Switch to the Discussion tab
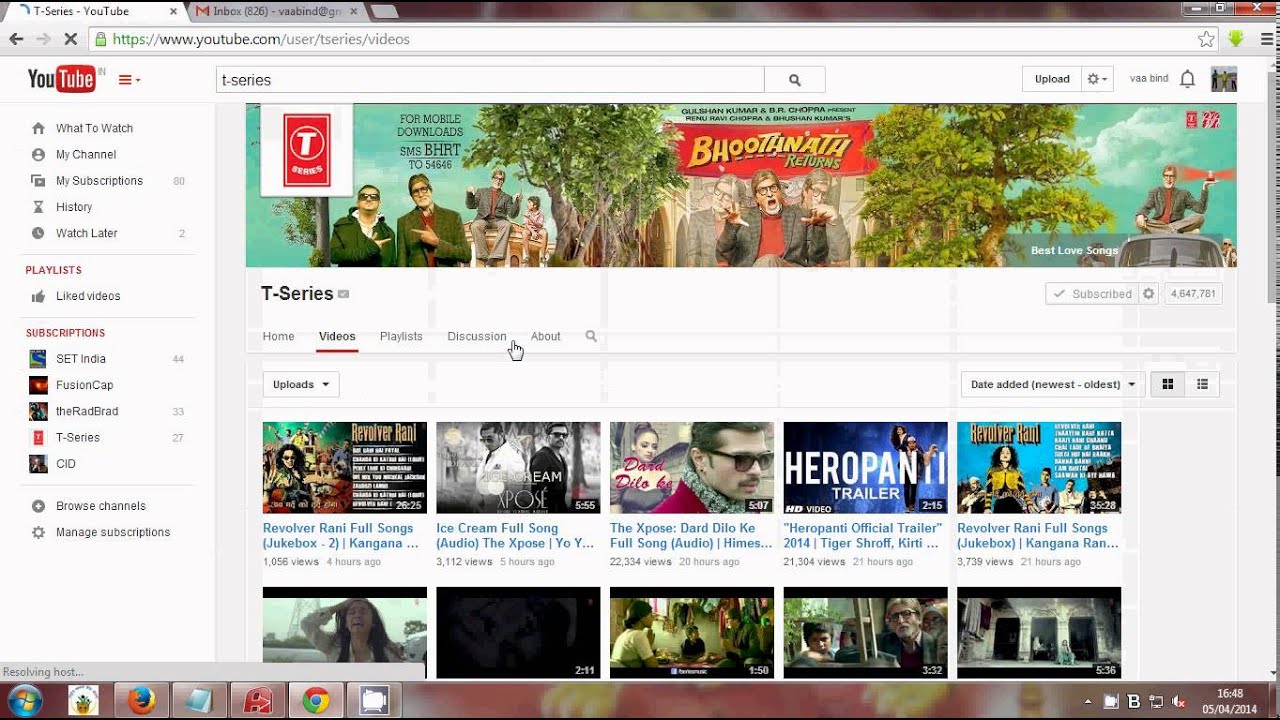The image size is (1280, 720). click(x=477, y=336)
